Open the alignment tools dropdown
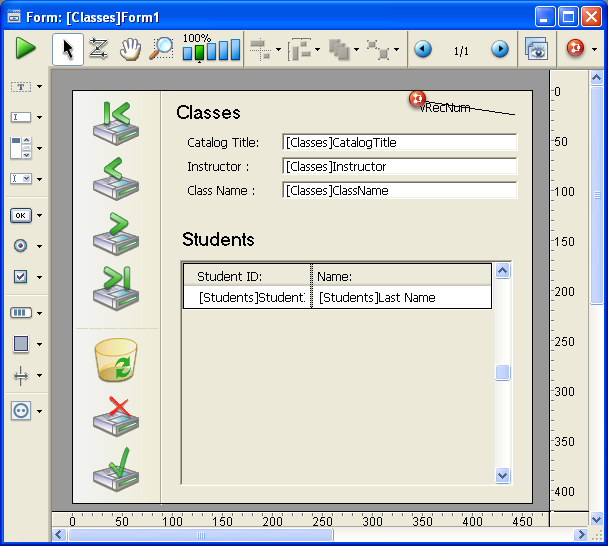Screen dimensions: 608x546 pos(278,49)
